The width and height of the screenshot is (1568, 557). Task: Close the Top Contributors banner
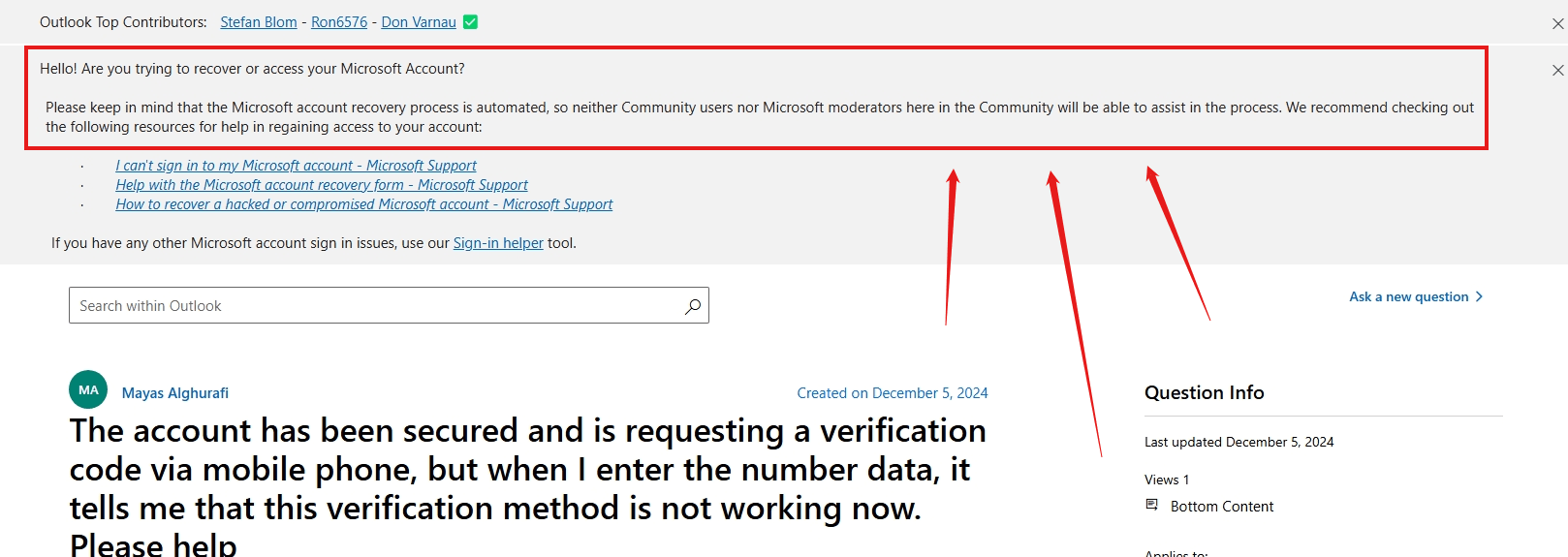[x=1557, y=23]
